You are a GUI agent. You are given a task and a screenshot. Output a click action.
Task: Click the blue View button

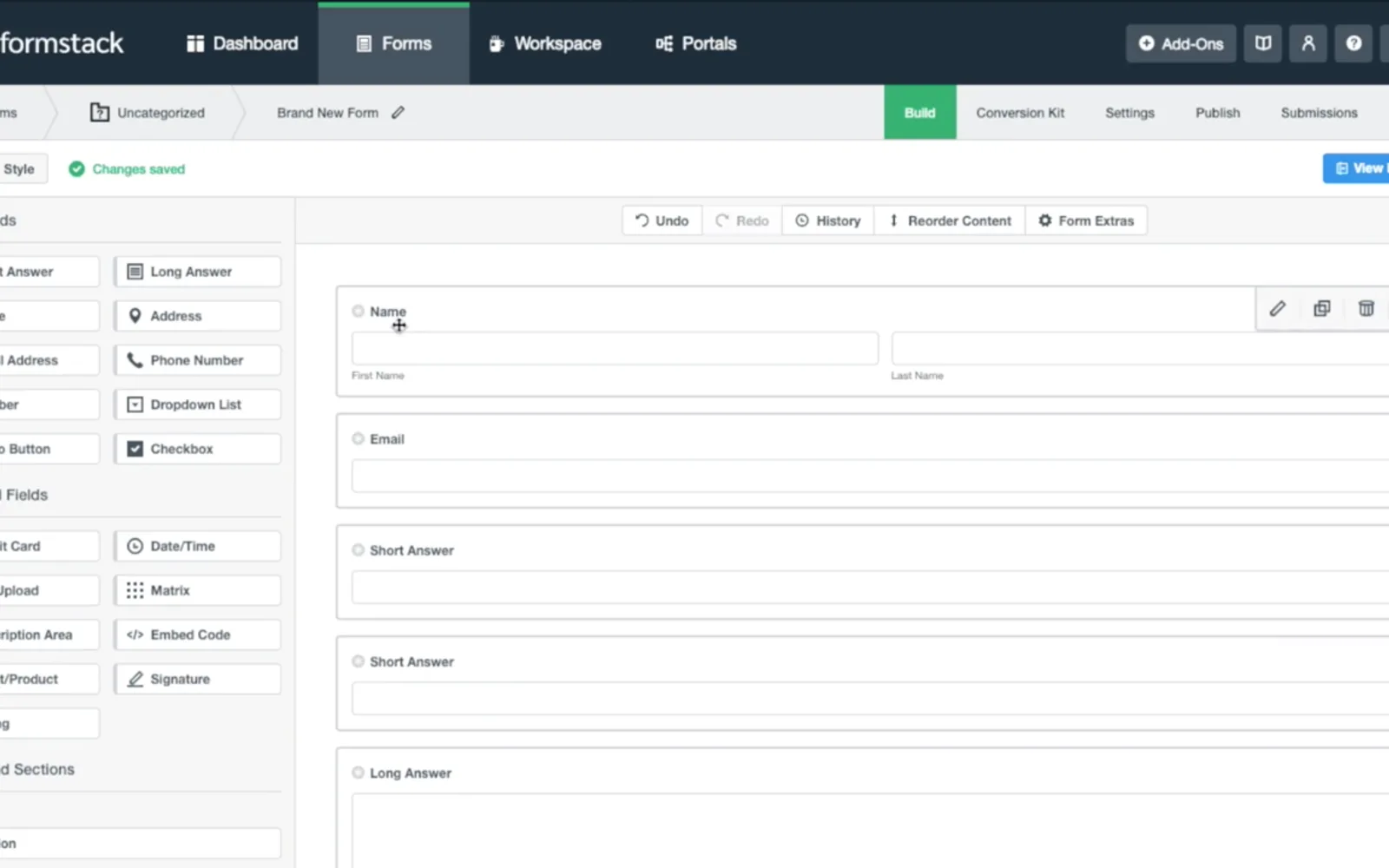tap(1356, 168)
